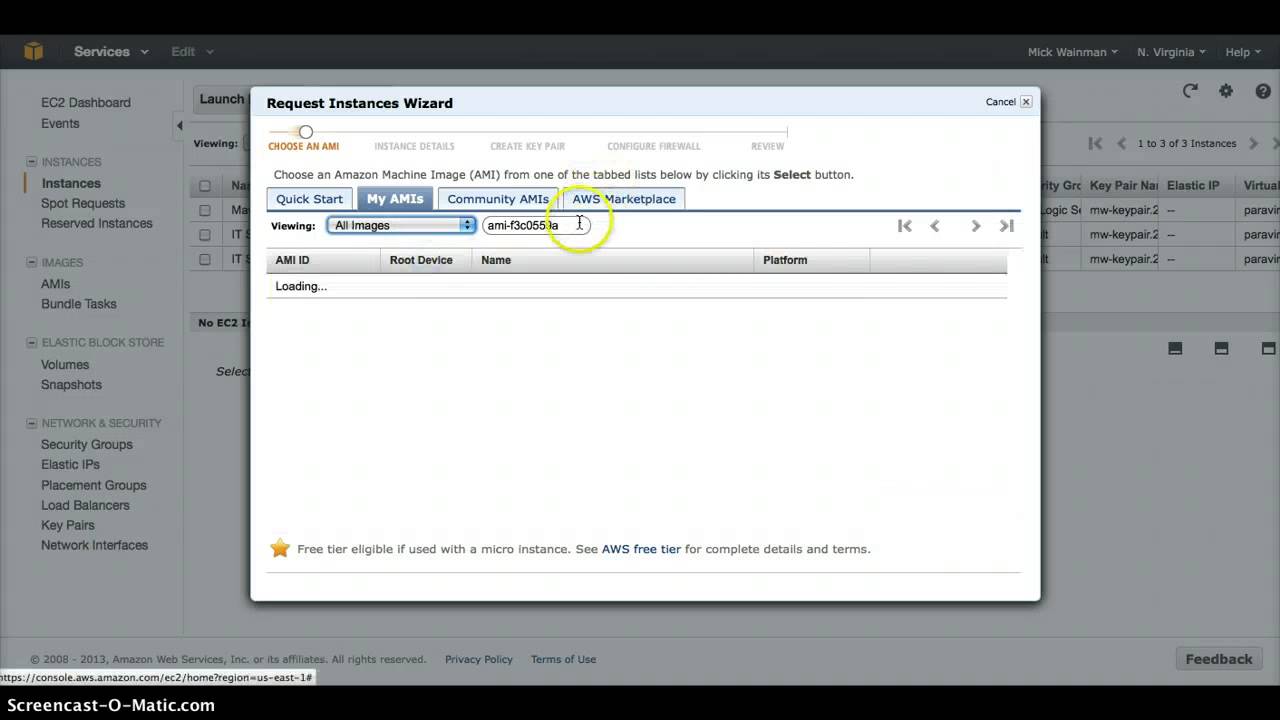This screenshot has width=1280, height=720.
Task: Open the All Images viewing dropdown
Action: pyautogui.click(x=401, y=225)
